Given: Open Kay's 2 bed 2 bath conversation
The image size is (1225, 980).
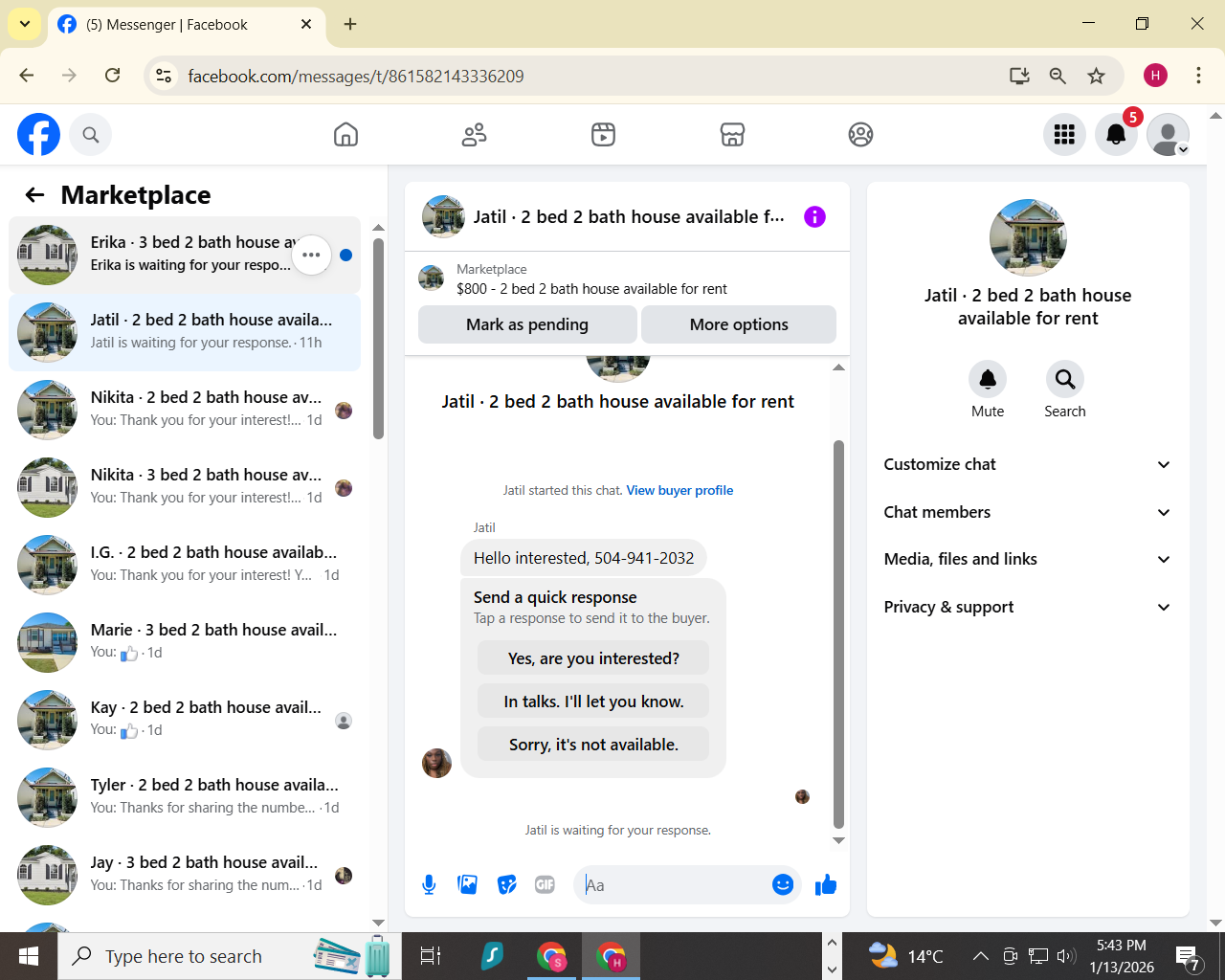Looking at the screenshot, I should (x=185, y=720).
